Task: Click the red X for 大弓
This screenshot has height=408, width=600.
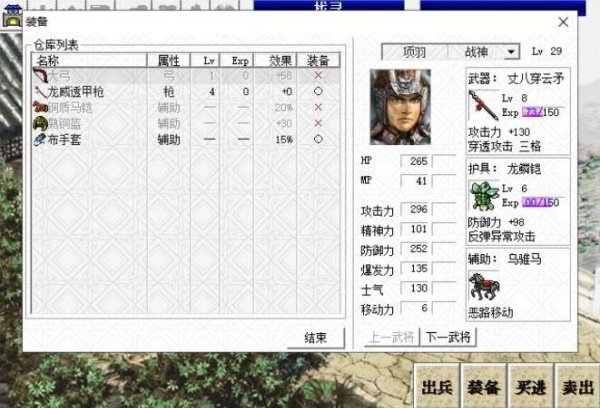Action: [318, 75]
